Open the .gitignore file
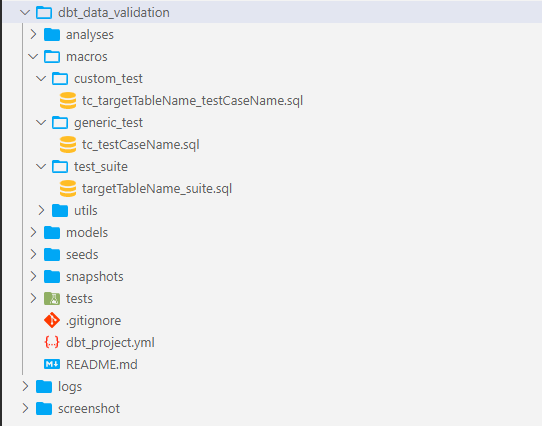Screen dimensions: 542x426 [94, 321]
